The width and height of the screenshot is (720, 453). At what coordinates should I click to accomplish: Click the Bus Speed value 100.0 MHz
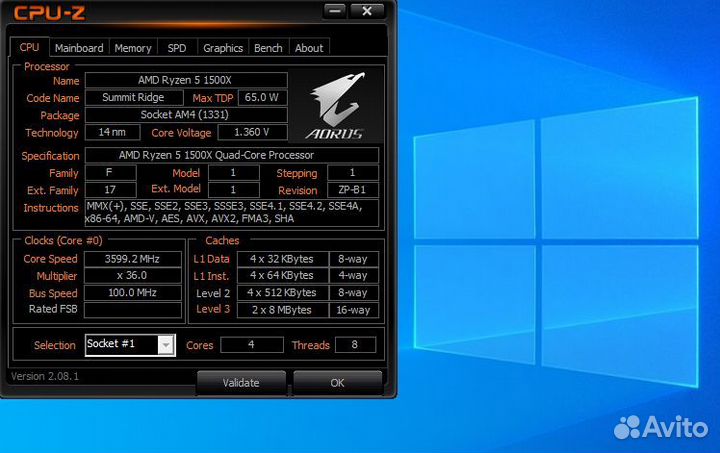(x=133, y=293)
